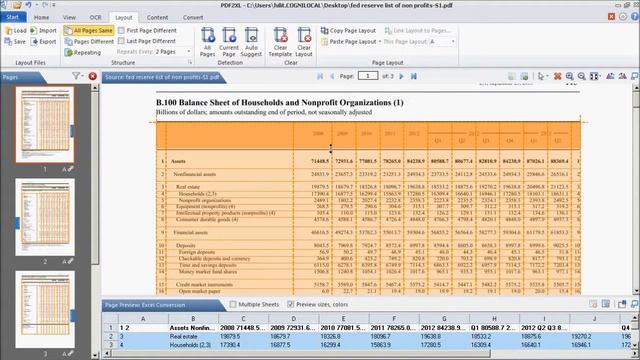The height and width of the screenshot is (360, 640).
Task: Switch to the Home tab
Action: tap(41, 18)
